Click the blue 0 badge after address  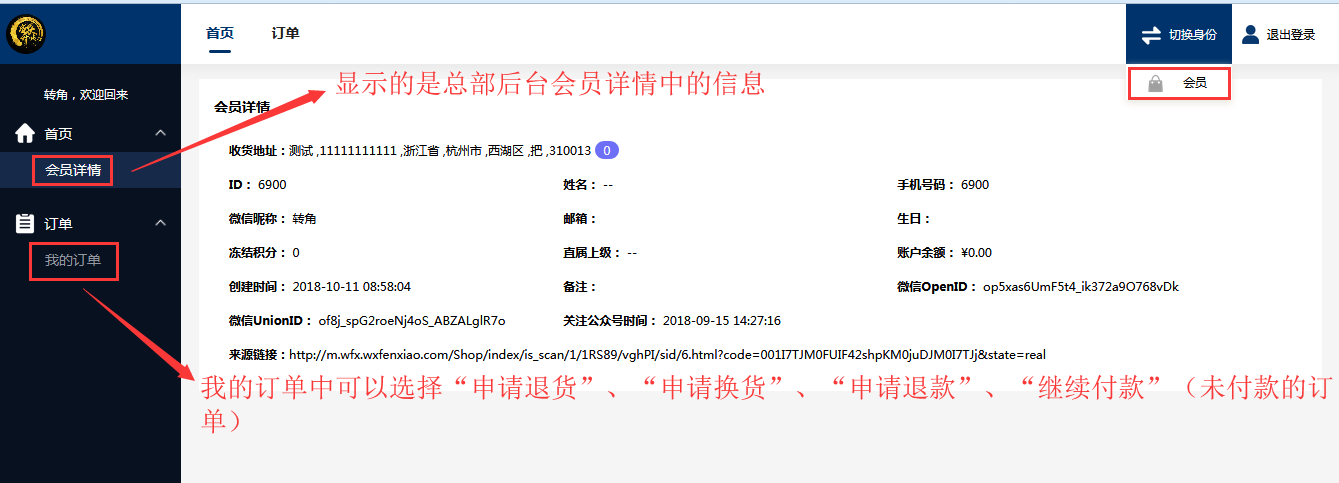pos(607,151)
